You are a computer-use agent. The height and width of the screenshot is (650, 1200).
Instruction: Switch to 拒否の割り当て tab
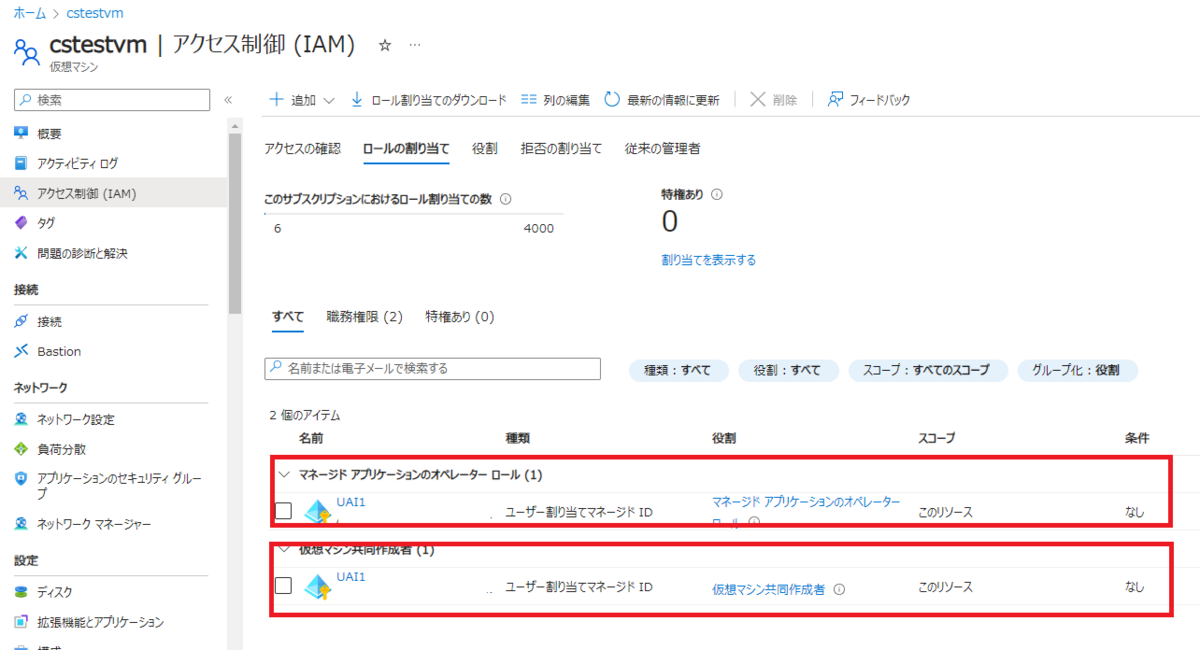(x=561, y=148)
